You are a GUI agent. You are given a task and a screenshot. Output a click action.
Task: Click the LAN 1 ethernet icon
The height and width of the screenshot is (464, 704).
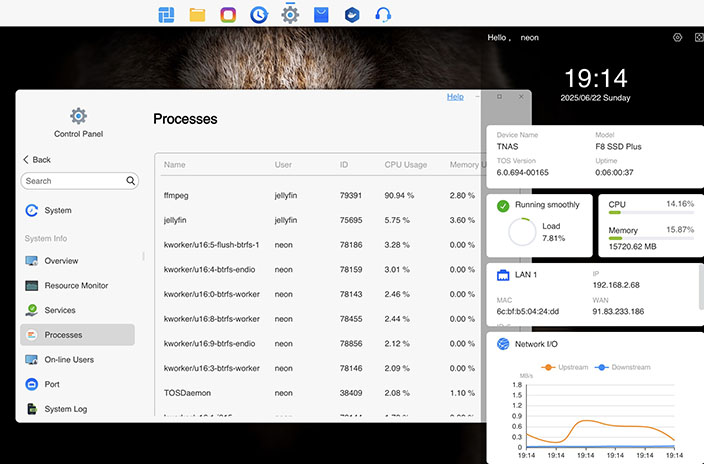click(x=503, y=275)
